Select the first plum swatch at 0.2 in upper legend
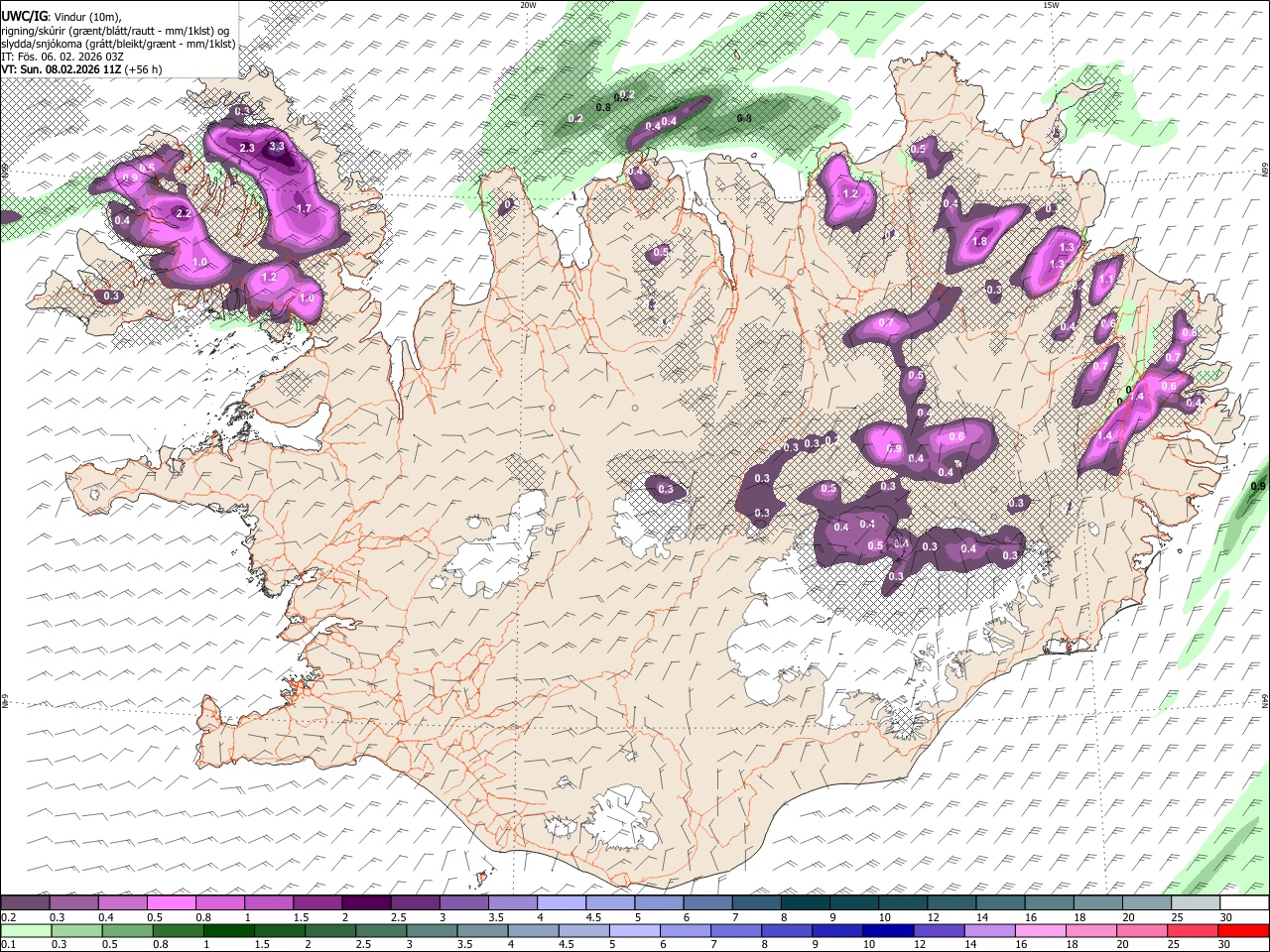The image size is (1270, 952). [26, 903]
